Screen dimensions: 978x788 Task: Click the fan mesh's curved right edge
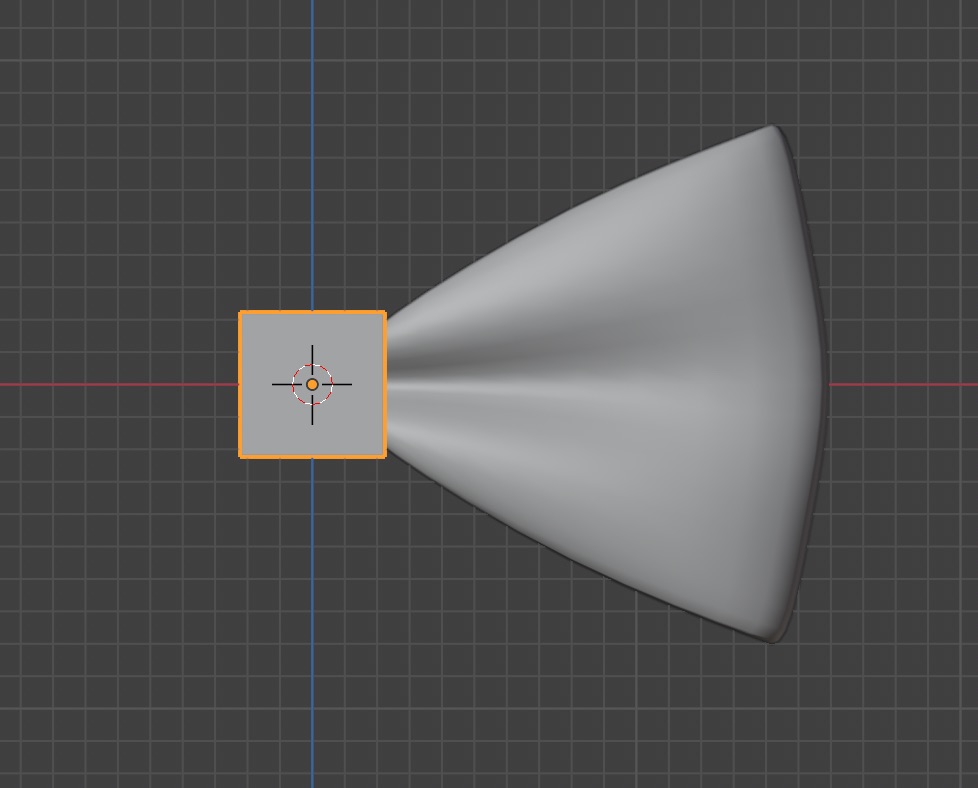pos(821,384)
